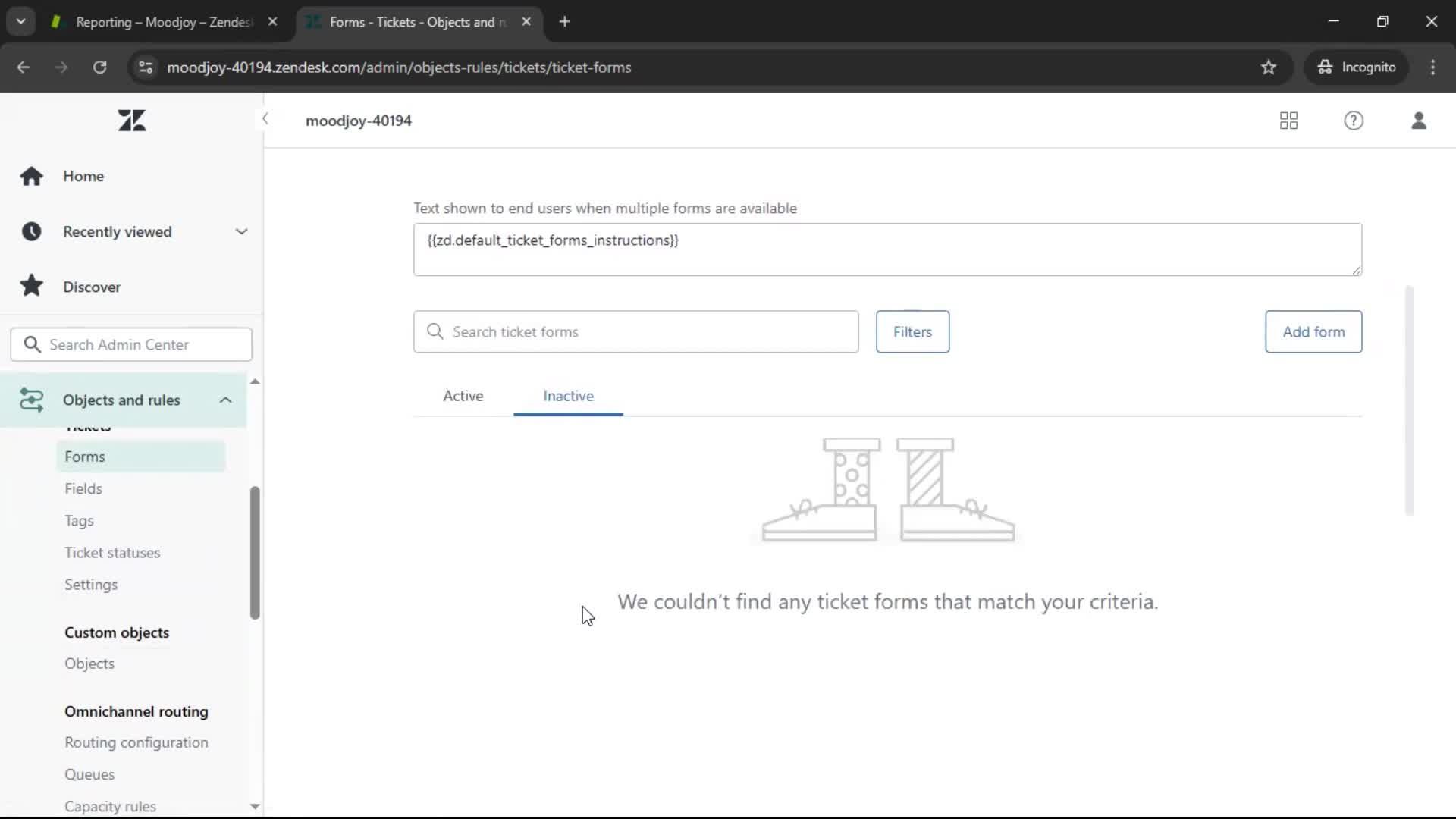Click the search magnifier in ticket forms field
This screenshot has width=1456, height=819.
tap(435, 331)
